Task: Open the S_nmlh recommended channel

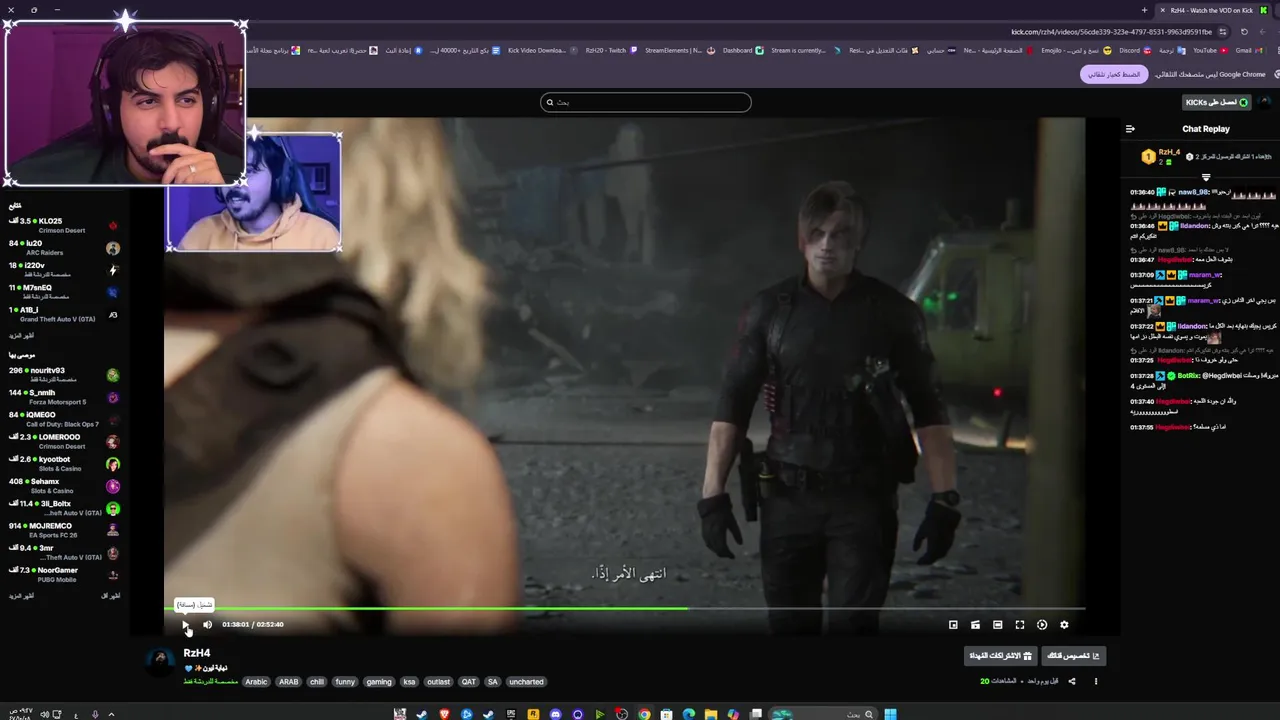Action: coord(64,397)
